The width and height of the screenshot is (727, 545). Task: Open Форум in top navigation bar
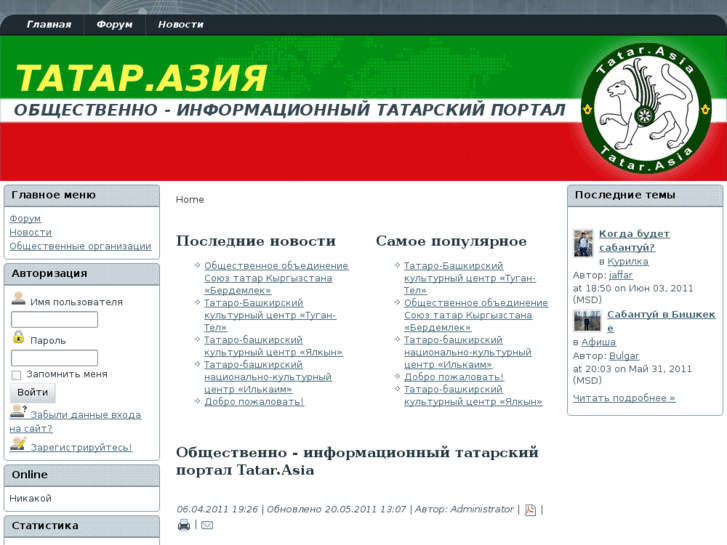[x=115, y=25]
